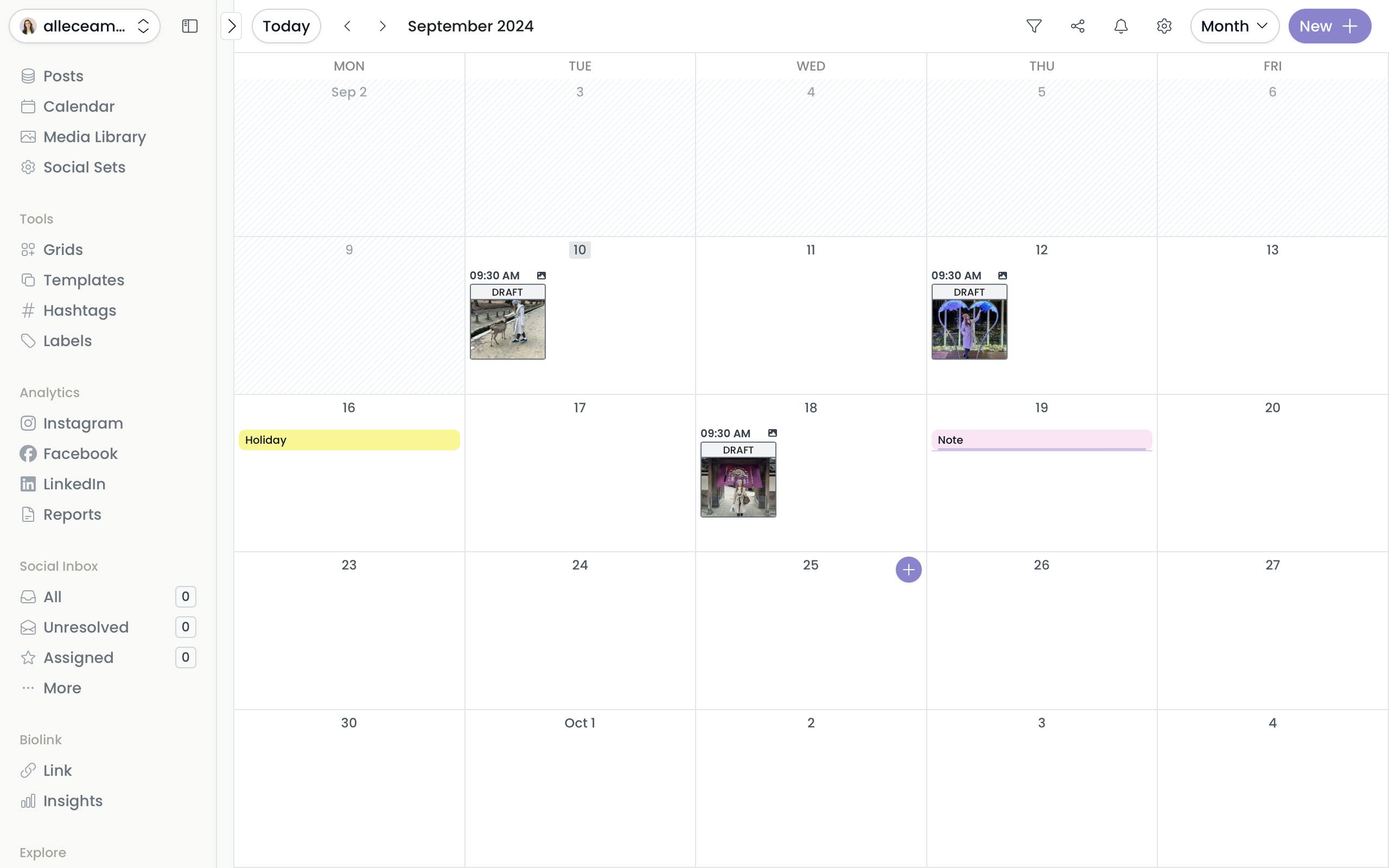1389x868 pixels.
Task: Open settings gear icon in toolbar
Action: click(x=1164, y=26)
